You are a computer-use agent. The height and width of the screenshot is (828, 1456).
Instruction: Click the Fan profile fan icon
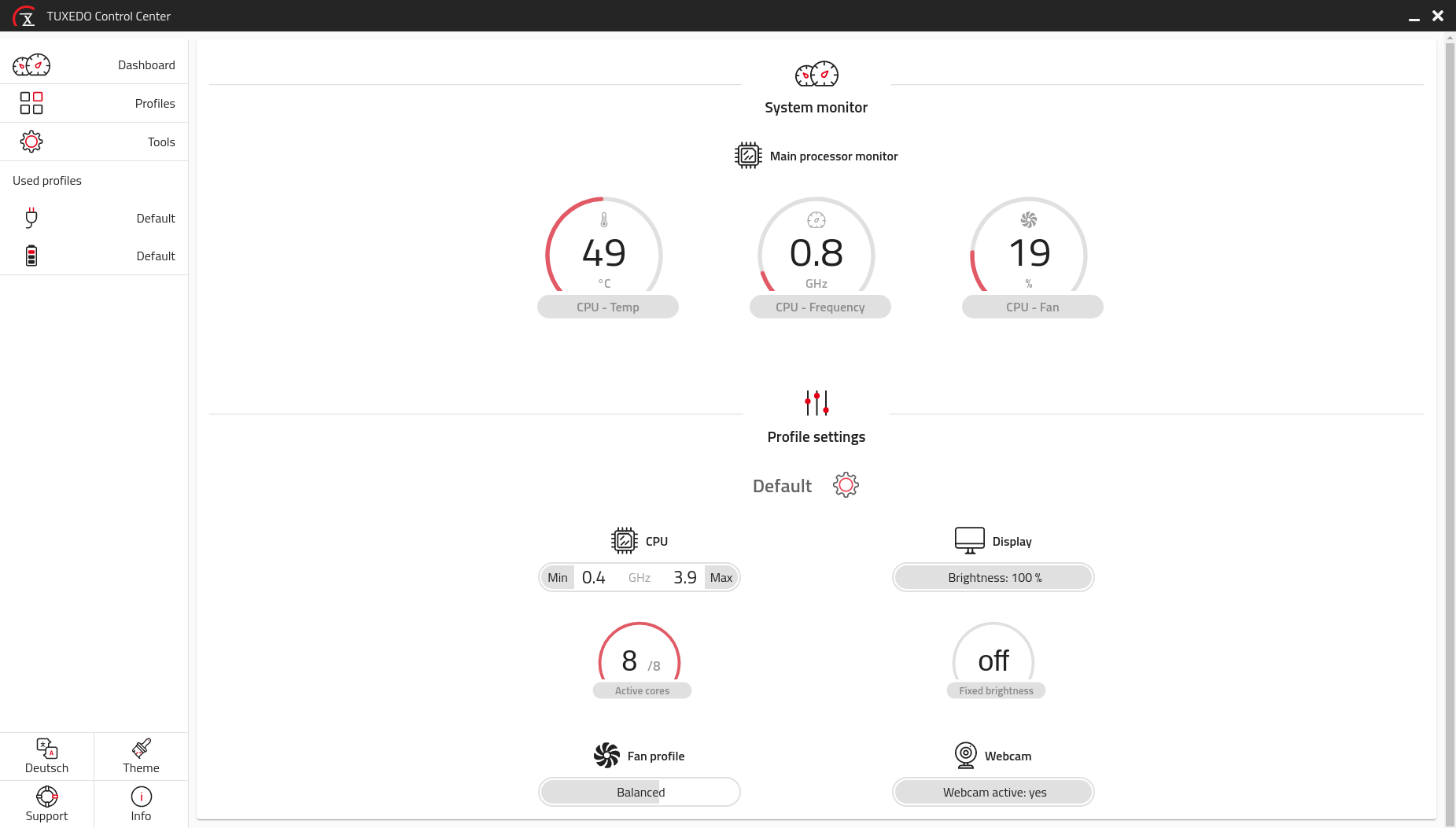[x=606, y=756]
